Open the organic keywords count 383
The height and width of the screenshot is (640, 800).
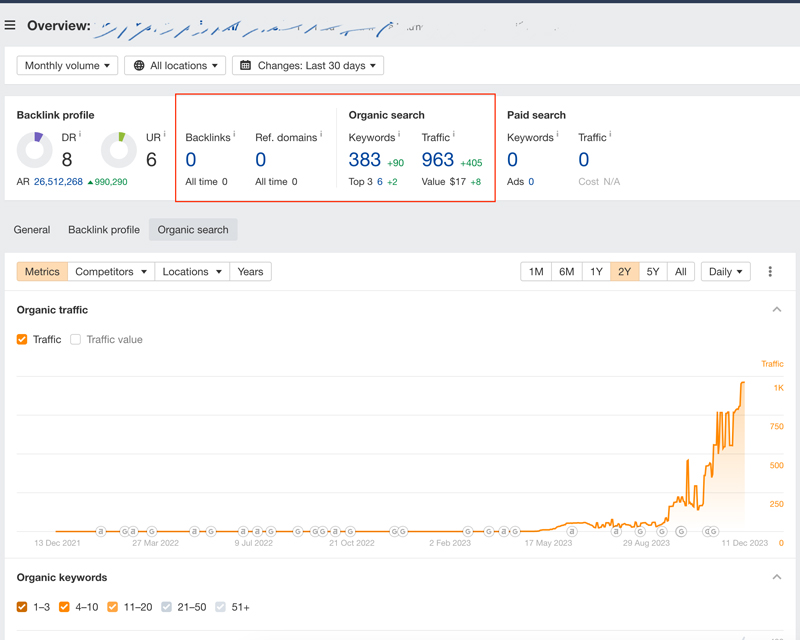[x=365, y=160]
